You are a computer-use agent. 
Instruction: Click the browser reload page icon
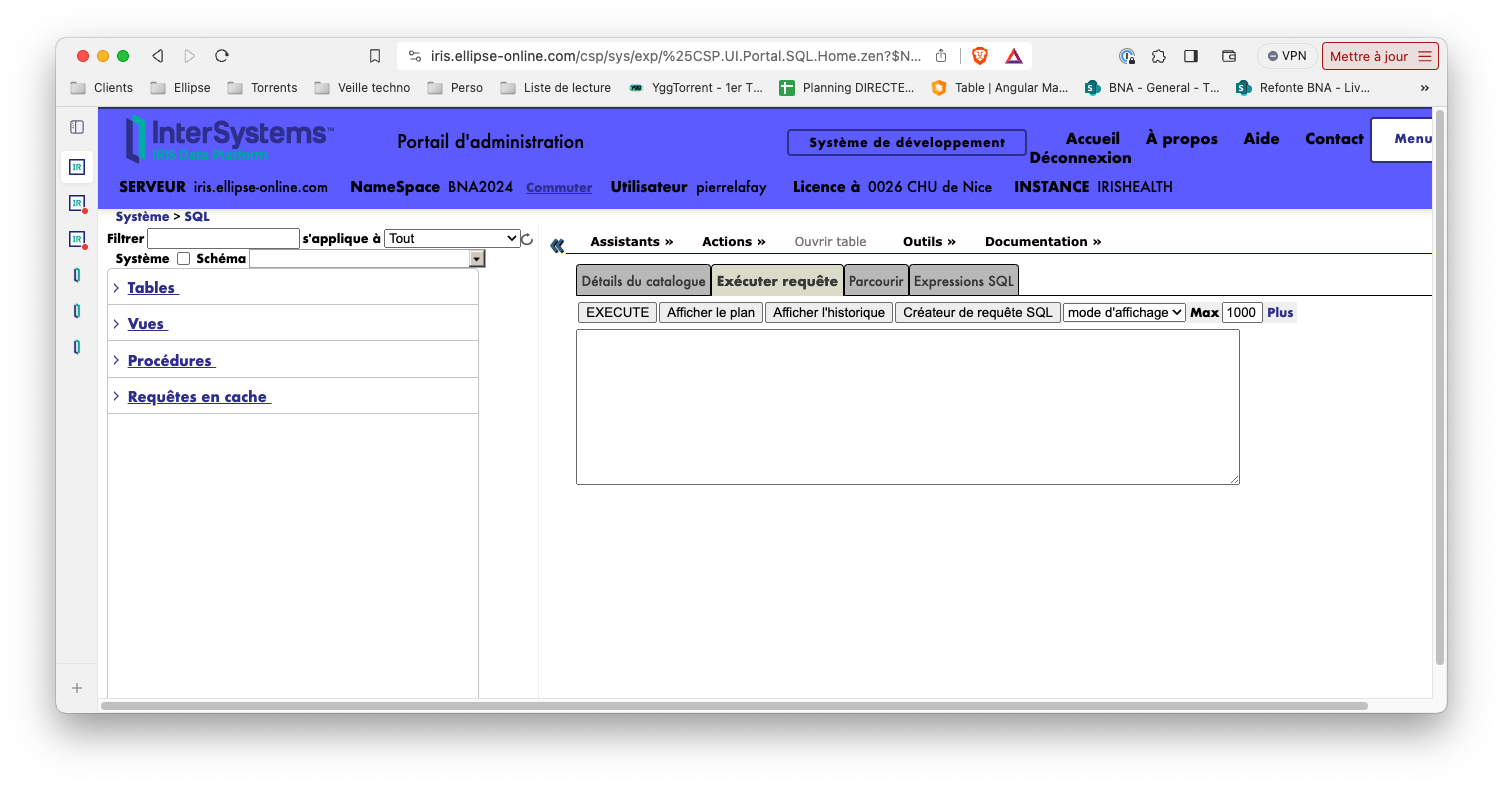point(222,56)
